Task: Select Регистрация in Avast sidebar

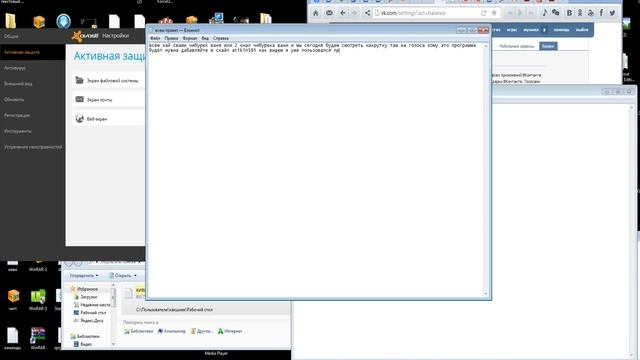Action: coord(32,116)
